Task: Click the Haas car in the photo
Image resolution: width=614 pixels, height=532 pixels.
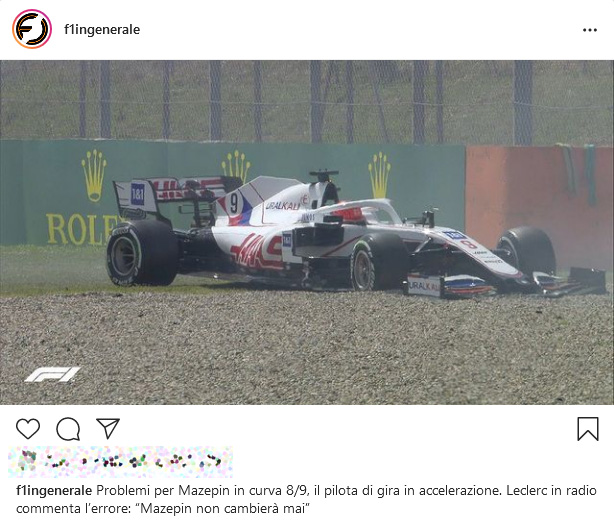Action: (356, 237)
